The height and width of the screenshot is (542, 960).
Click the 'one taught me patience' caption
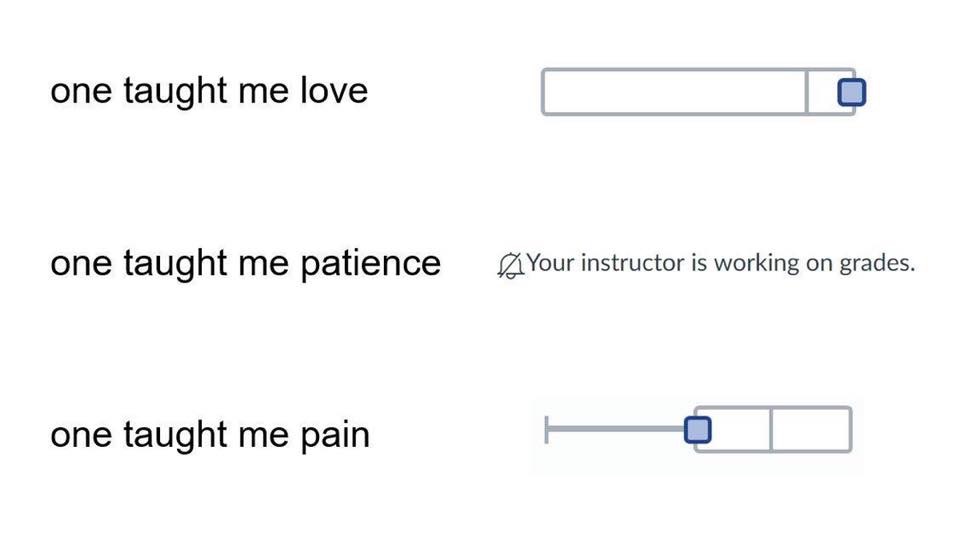pyautogui.click(x=246, y=263)
